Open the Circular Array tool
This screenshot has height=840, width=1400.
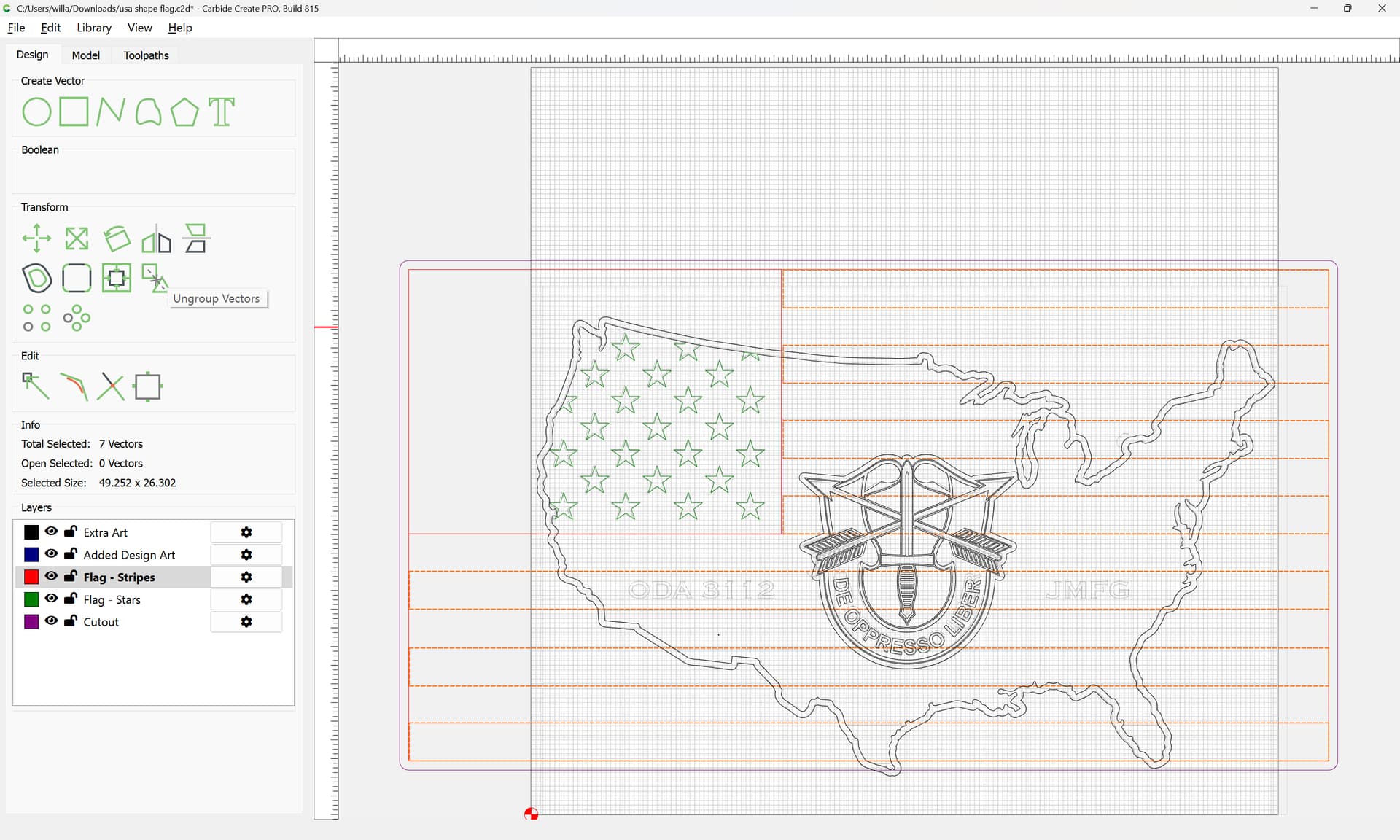click(x=77, y=318)
